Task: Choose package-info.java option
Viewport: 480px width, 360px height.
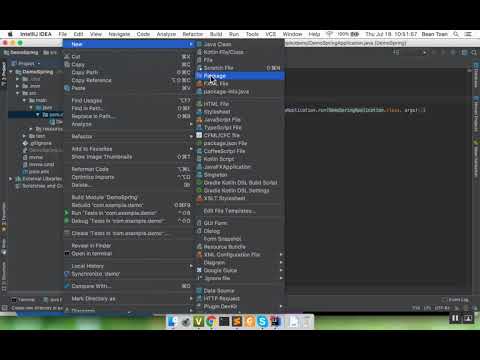Action: point(226,92)
